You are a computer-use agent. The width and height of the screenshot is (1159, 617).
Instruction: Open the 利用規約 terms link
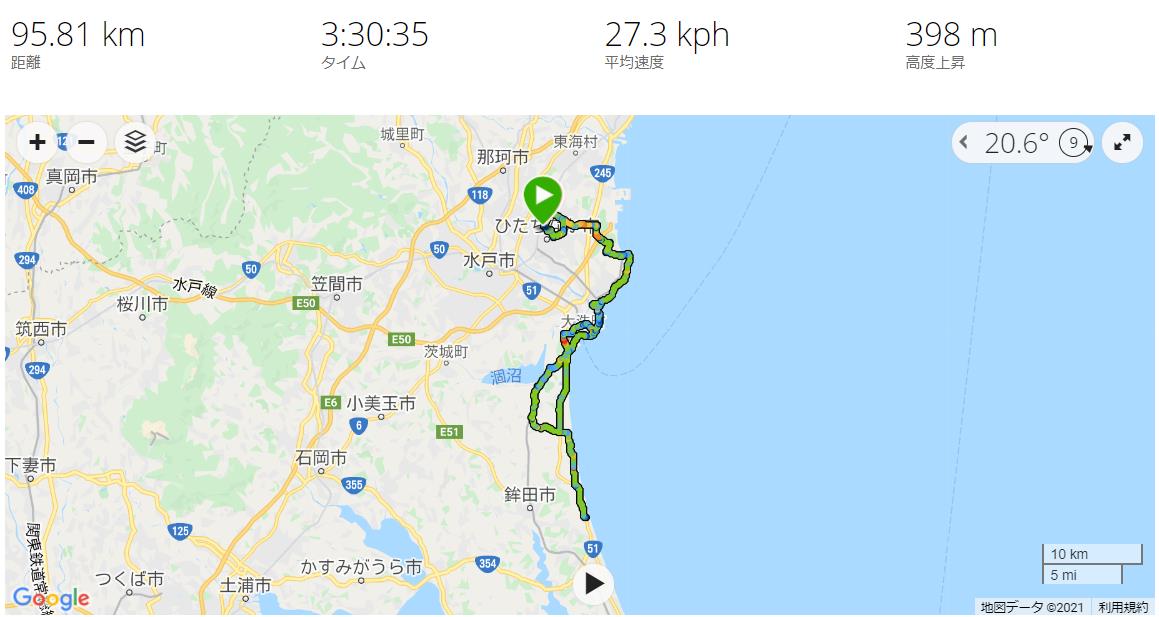click(1123, 607)
